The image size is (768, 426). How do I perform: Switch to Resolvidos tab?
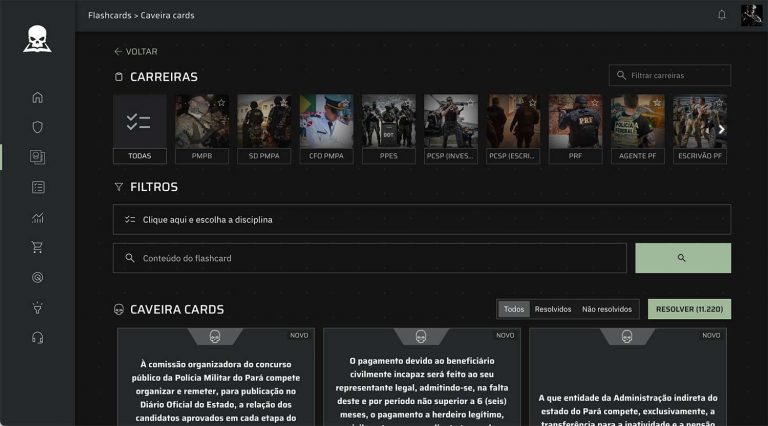click(x=553, y=310)
